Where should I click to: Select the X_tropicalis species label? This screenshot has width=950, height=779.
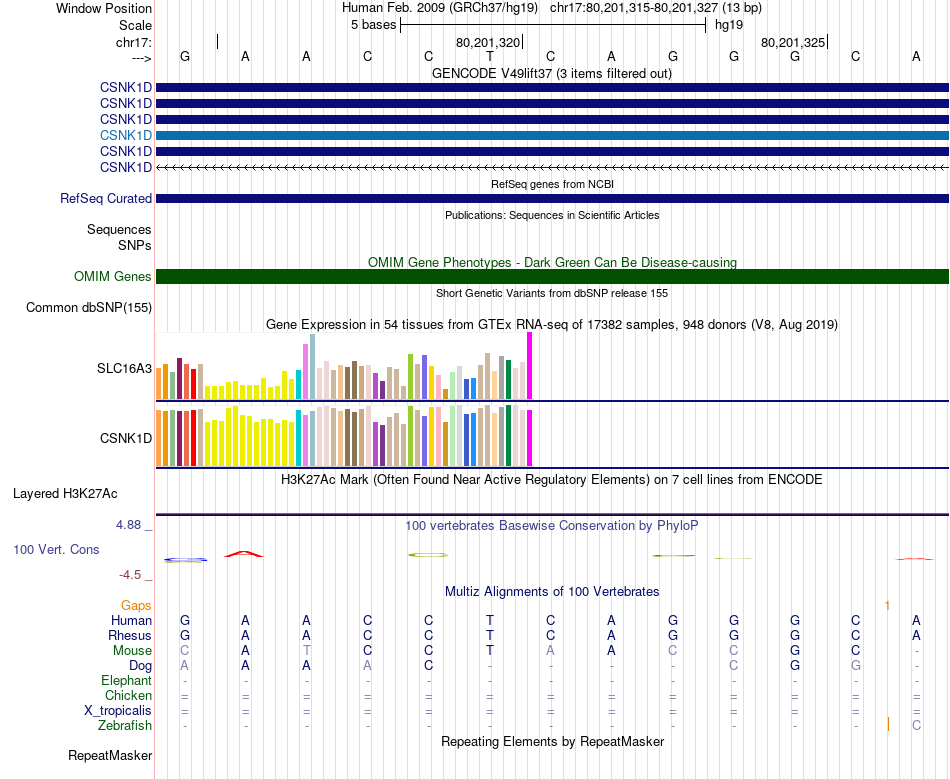tap(118, 711)
